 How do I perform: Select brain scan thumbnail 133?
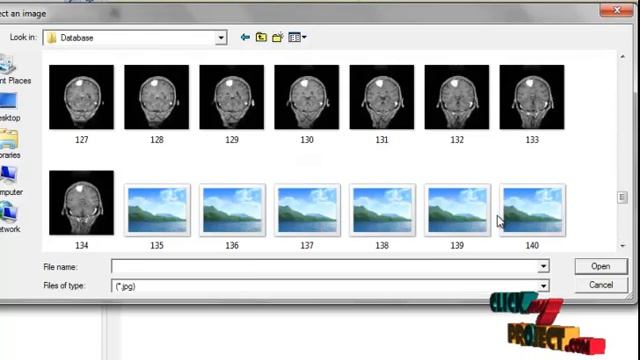[x=532, y=97]
